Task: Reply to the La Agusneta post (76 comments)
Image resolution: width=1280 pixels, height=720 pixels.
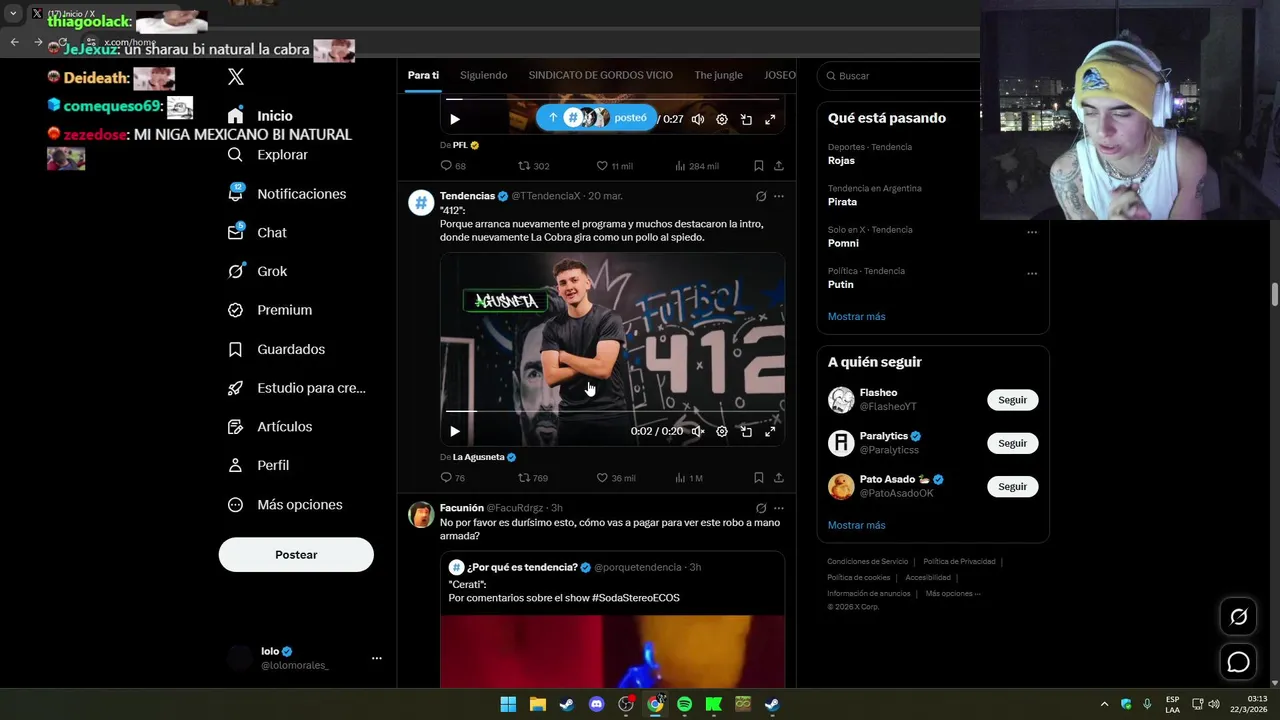Action: 453,478
